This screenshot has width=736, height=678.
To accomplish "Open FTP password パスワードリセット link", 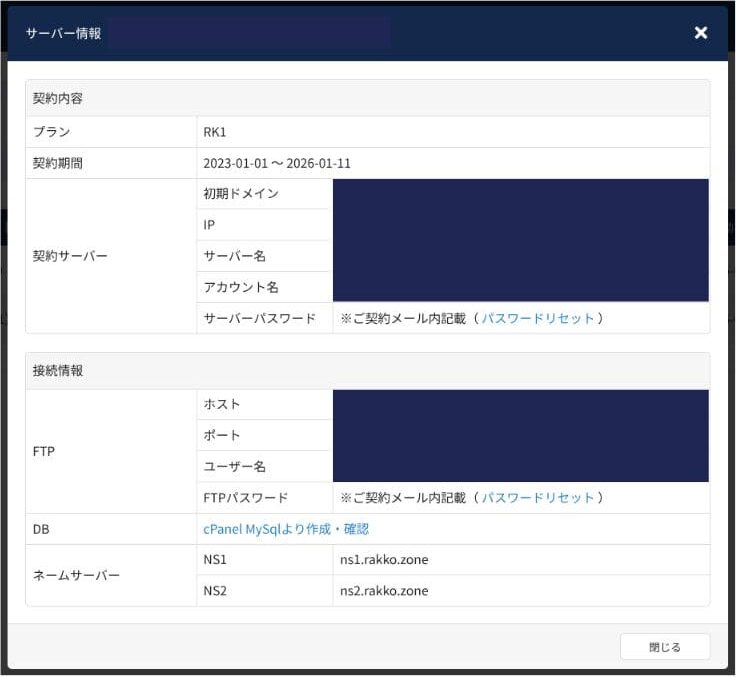I will (538, 497).
